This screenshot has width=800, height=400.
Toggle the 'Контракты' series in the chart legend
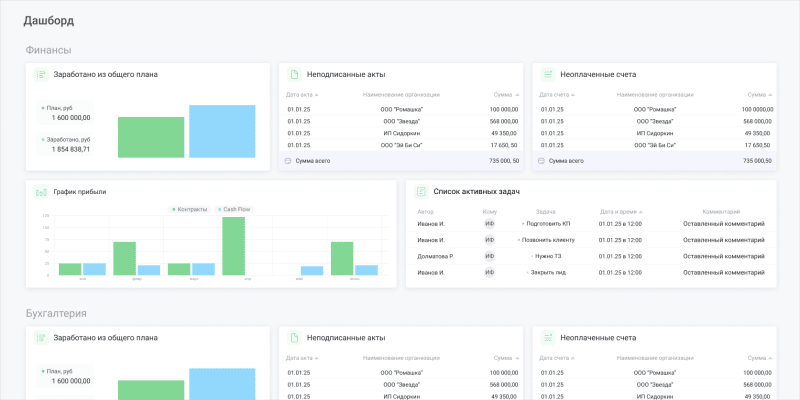(190, 209)
